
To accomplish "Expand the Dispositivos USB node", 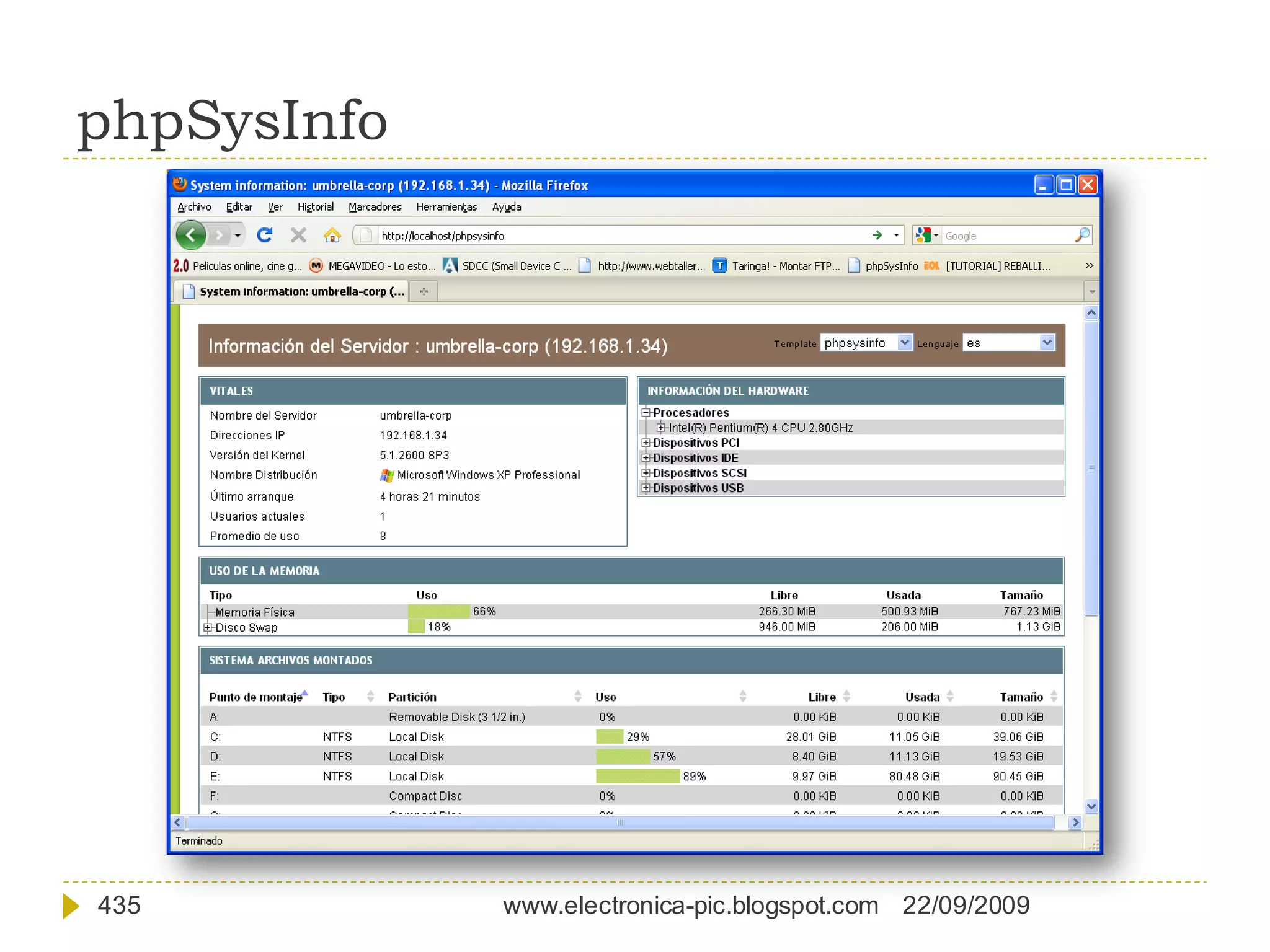I will click(646, 488).
